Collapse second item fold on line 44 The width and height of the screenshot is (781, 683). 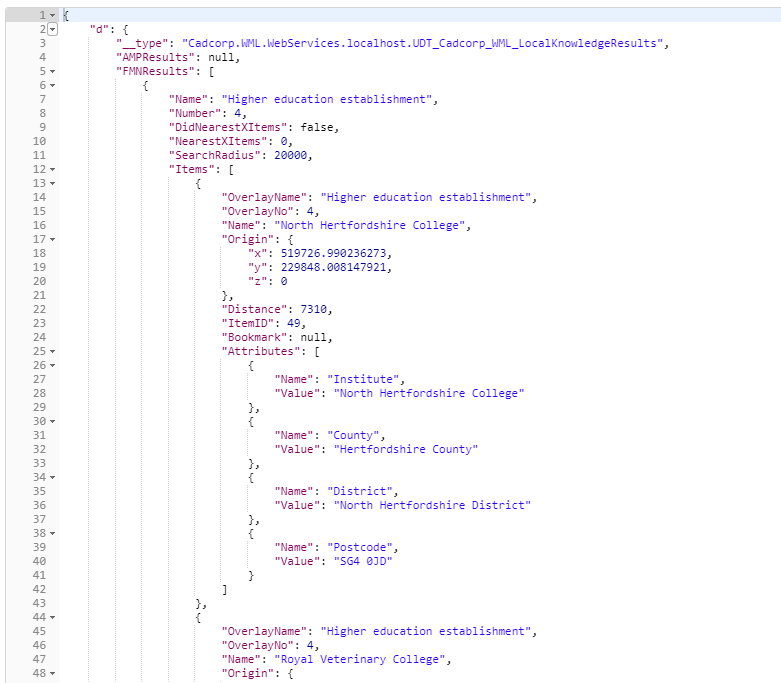coord(52,617)
